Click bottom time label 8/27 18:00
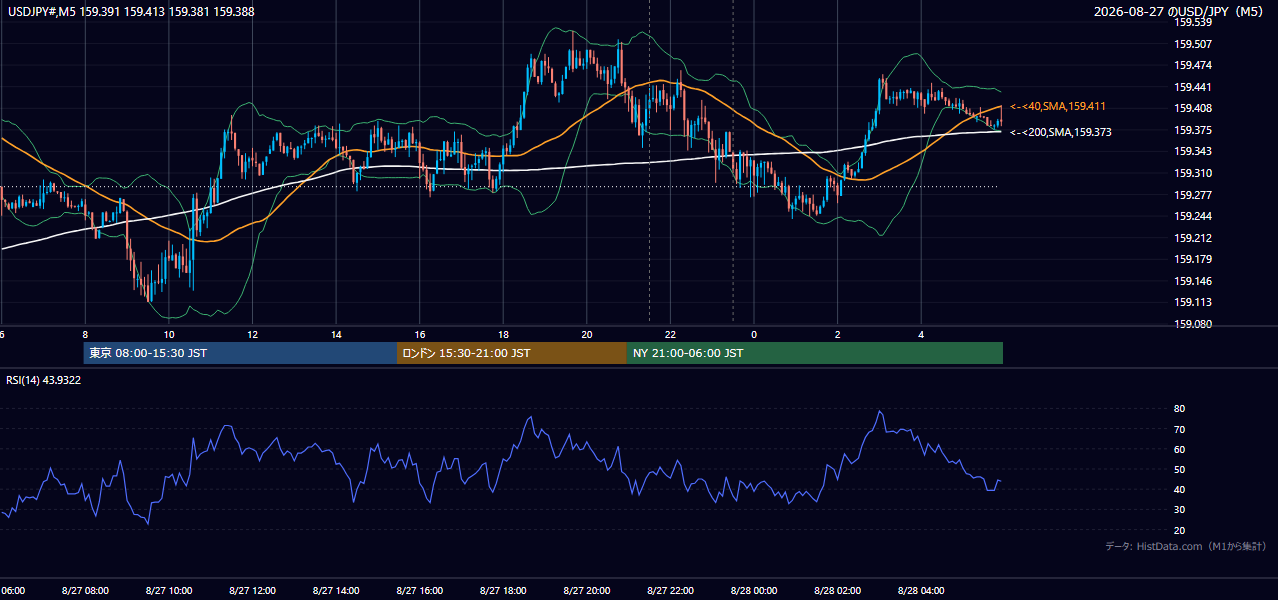1278x600 pixels. point(503,591)
